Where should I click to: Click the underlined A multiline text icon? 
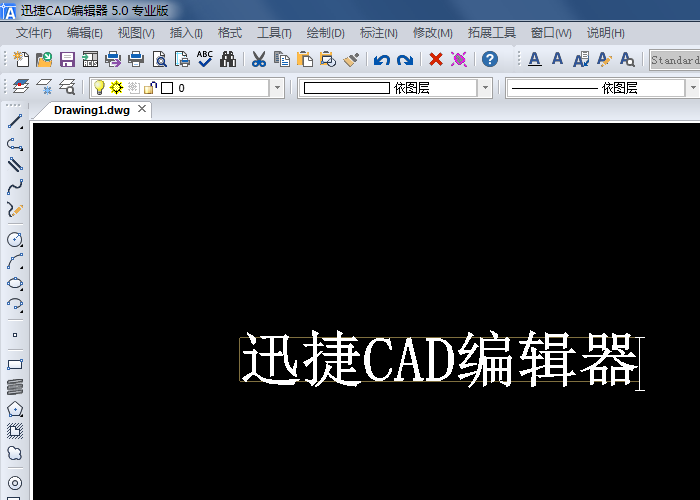point(534,59)
